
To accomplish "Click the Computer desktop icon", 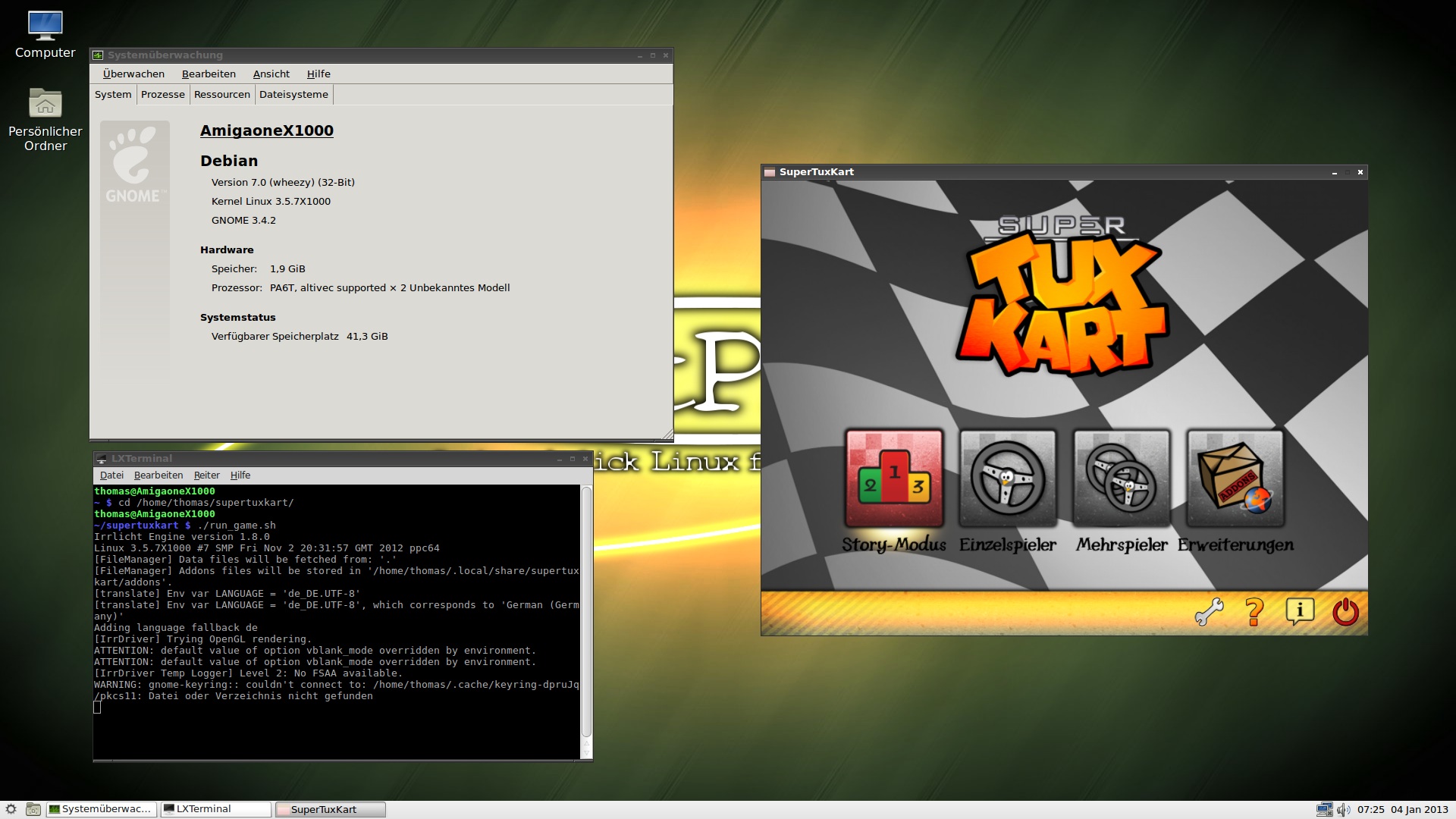I will 45,35.
